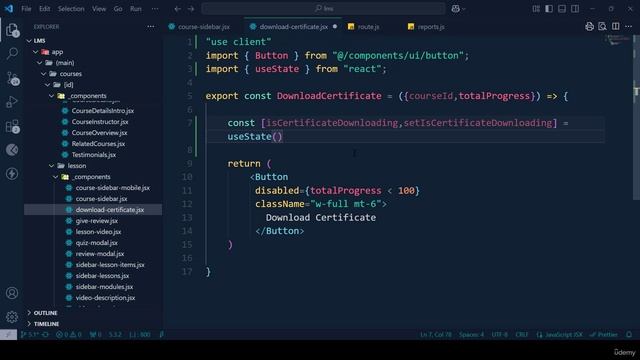The height and width of the screenshot is (360, 640).
Task: Click Ln 7, Col 78 cursor position
Action: [x=436, y=334]
